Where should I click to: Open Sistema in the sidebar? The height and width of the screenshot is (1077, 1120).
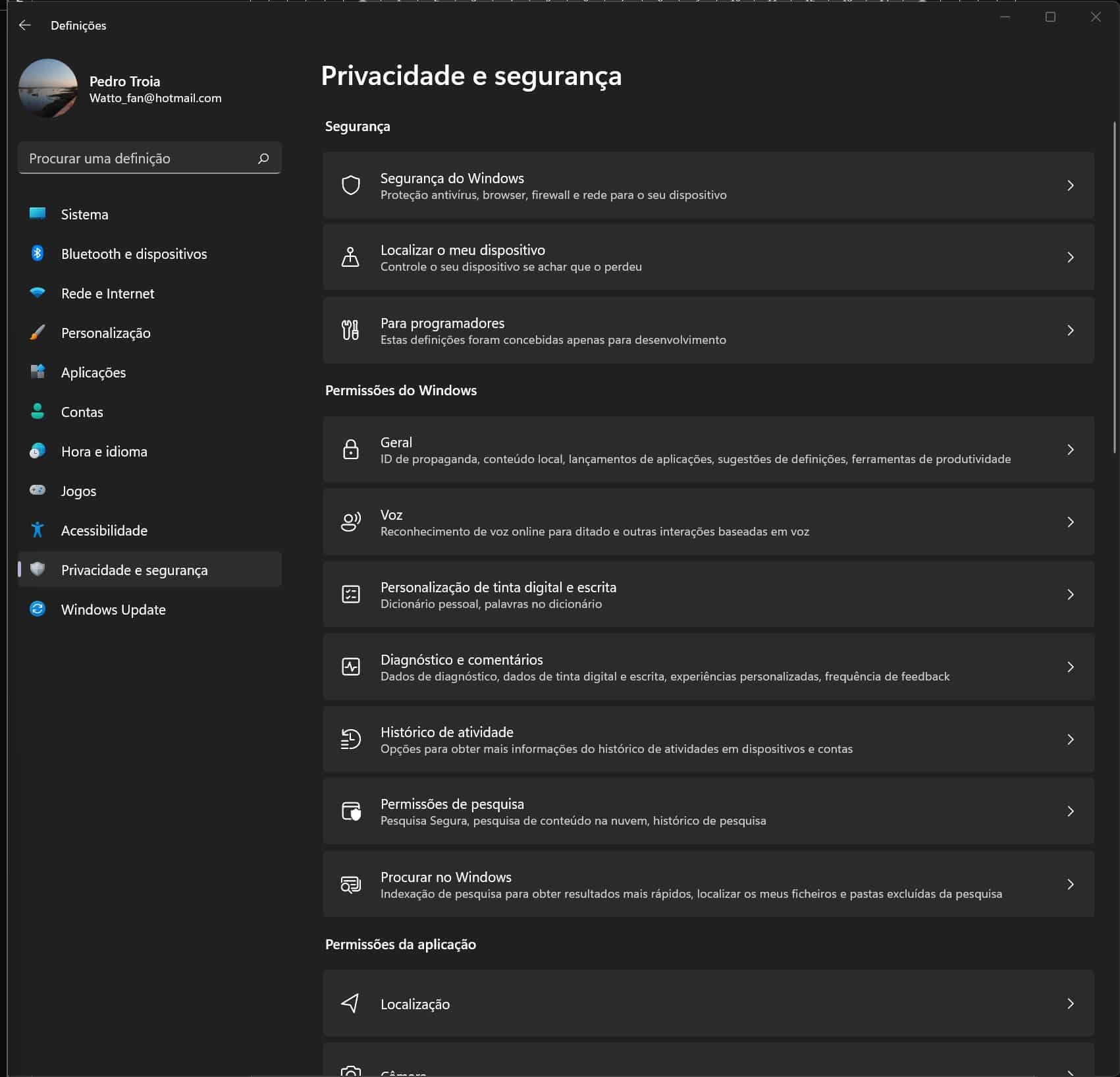84,215
